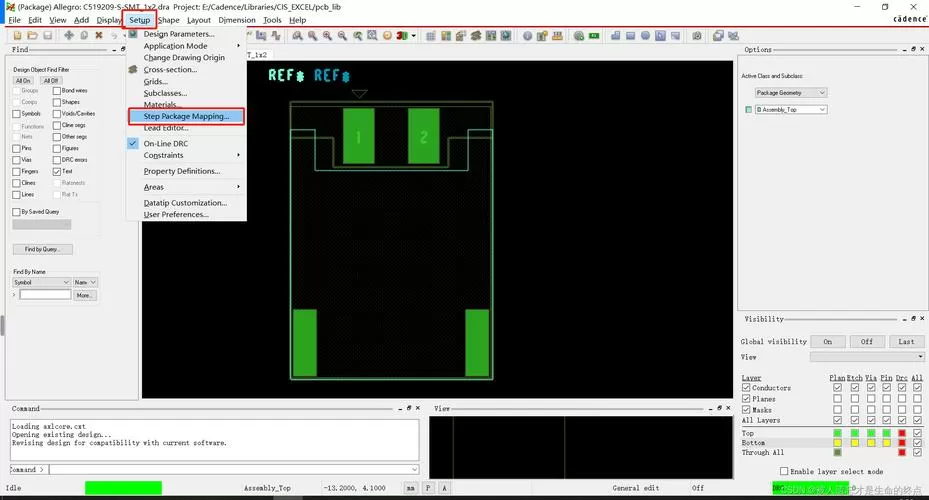Screen dimensions: 929x500
Task: Click the Open folder toolbar icon
Action: [x=33, y=36]
